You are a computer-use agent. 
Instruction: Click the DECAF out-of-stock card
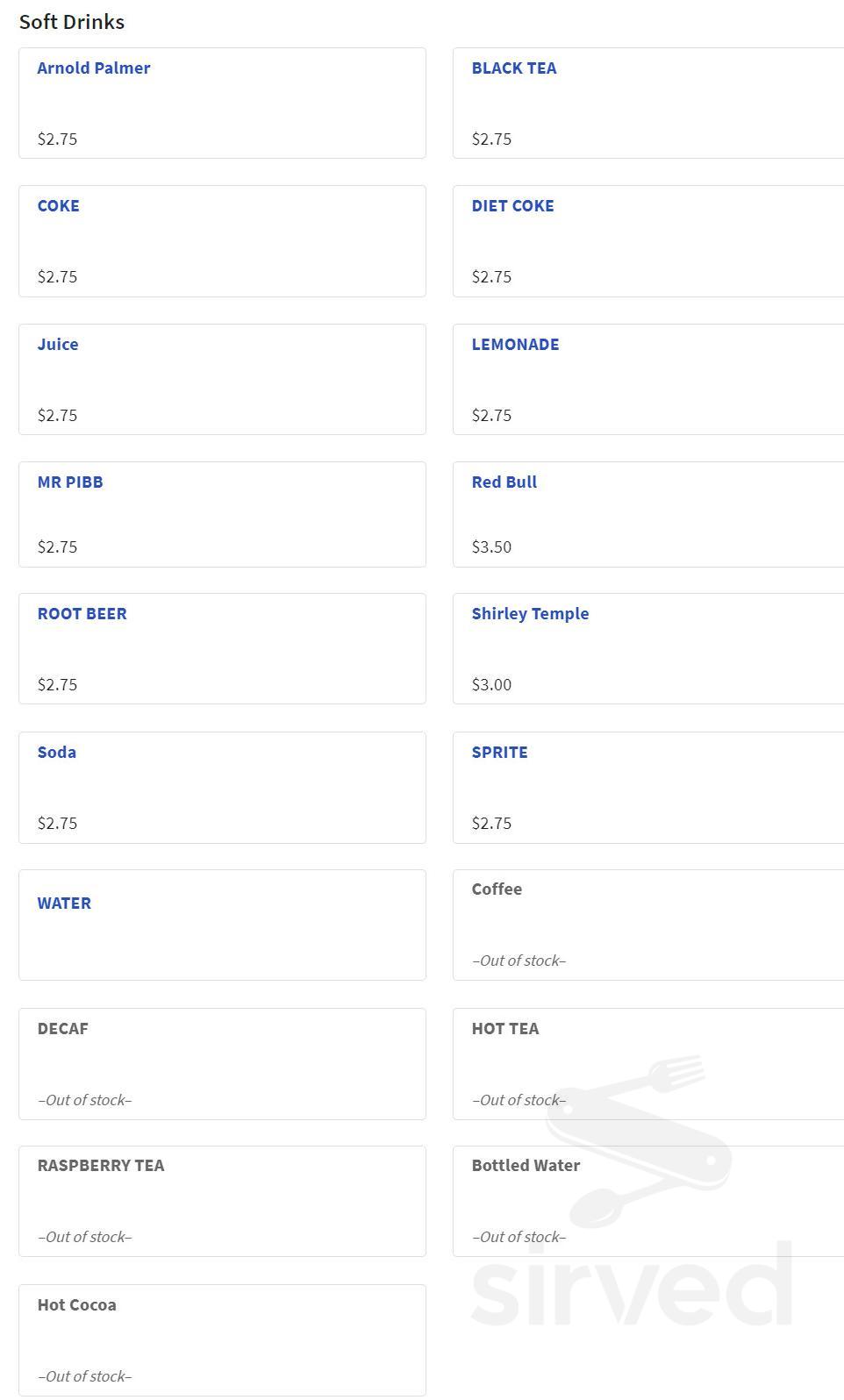tap(222, 1063)
